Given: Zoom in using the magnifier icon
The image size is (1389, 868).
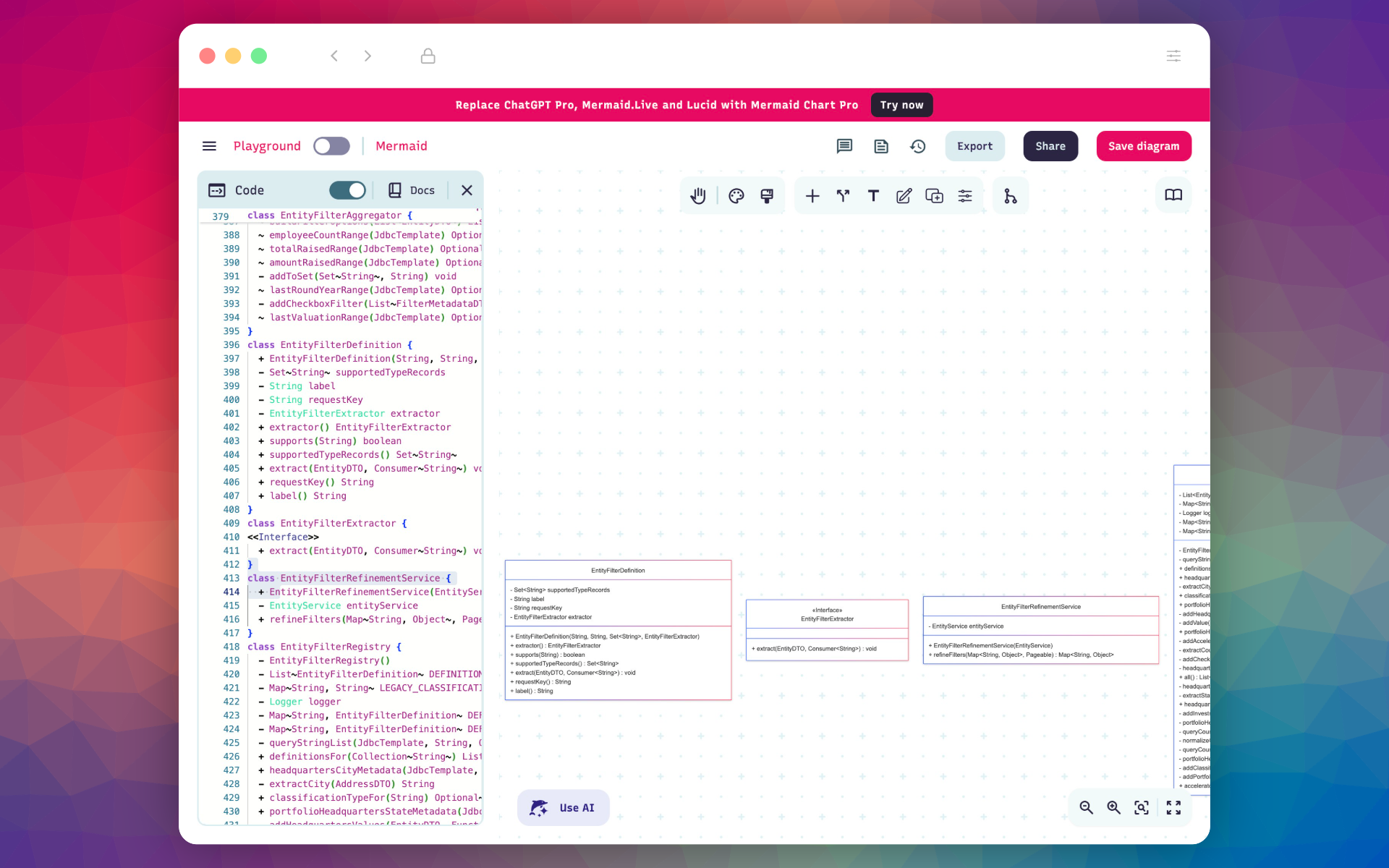Looking at the screenshot, I should pos(1114,807).
